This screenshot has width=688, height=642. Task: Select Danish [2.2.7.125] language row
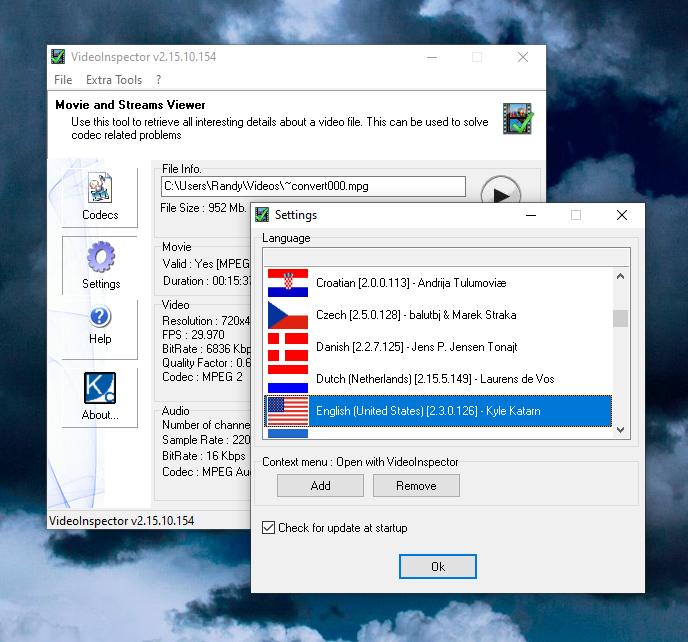tap(438, 347)
